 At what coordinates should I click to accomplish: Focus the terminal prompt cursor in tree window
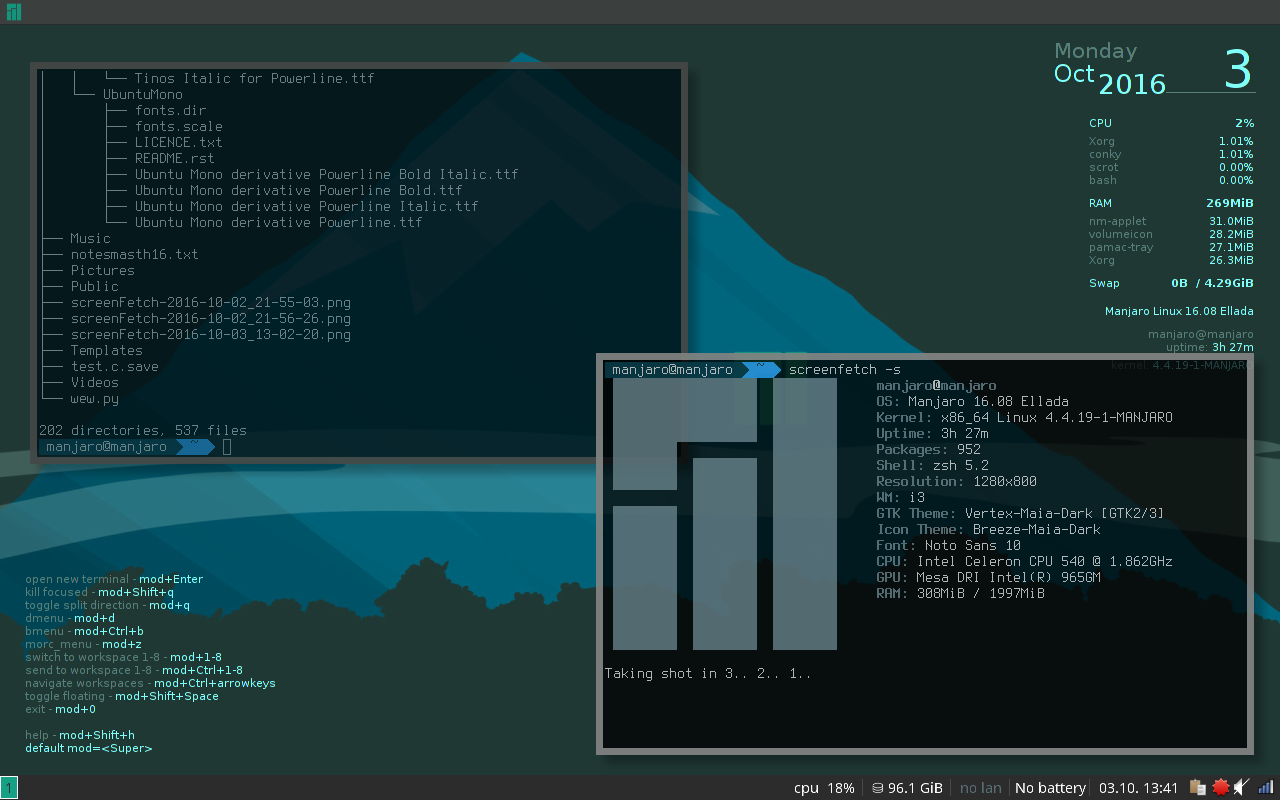tap(227, 447)
